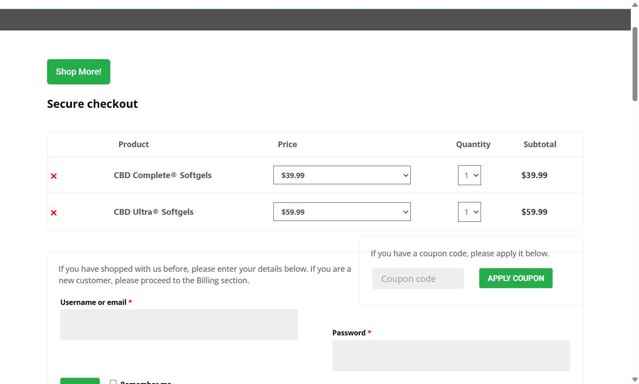Viewport: 639px width, 384px height.
Task: Click the 'Username or email' label
Action: (93, 302)
